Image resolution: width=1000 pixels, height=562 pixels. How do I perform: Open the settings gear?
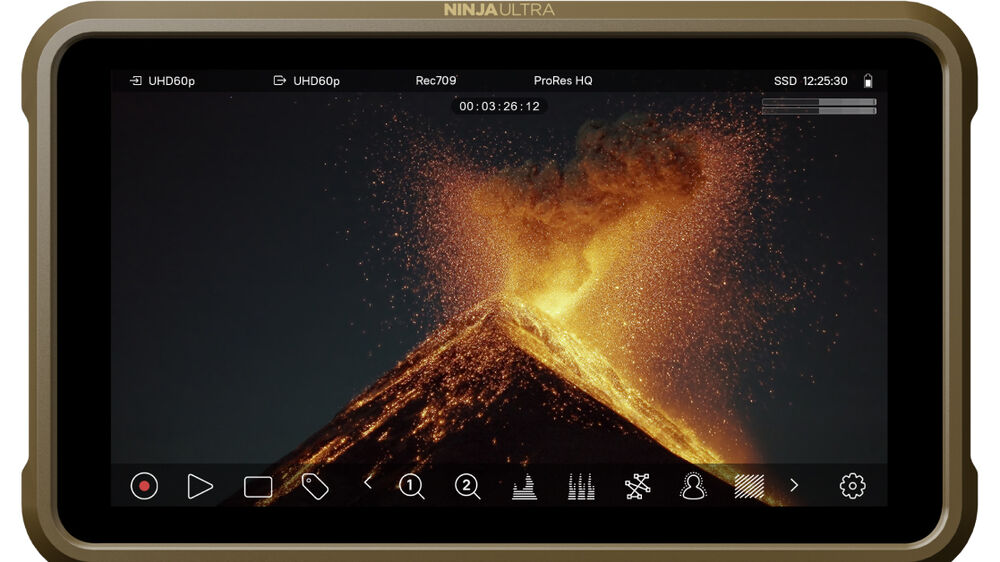tap(852, 486)
